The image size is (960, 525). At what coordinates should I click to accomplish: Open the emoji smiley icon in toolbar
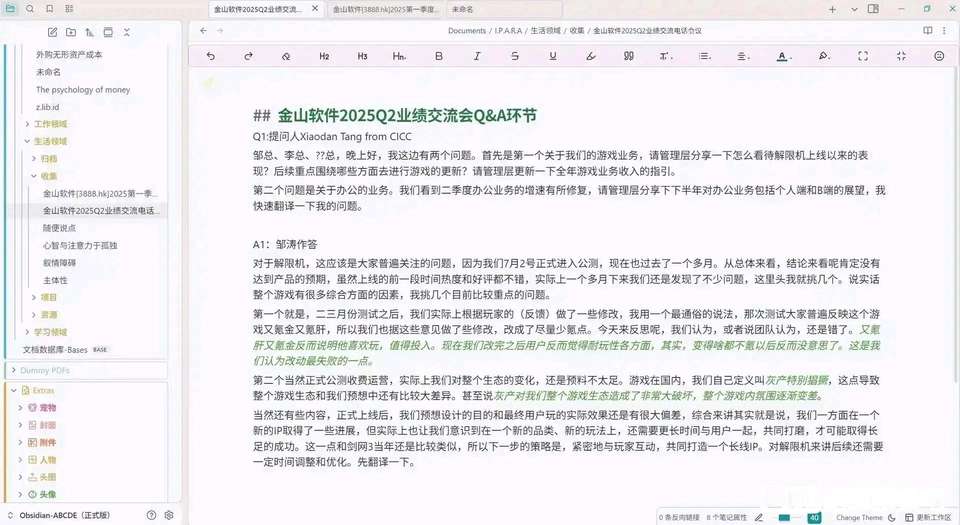point(939,56)
